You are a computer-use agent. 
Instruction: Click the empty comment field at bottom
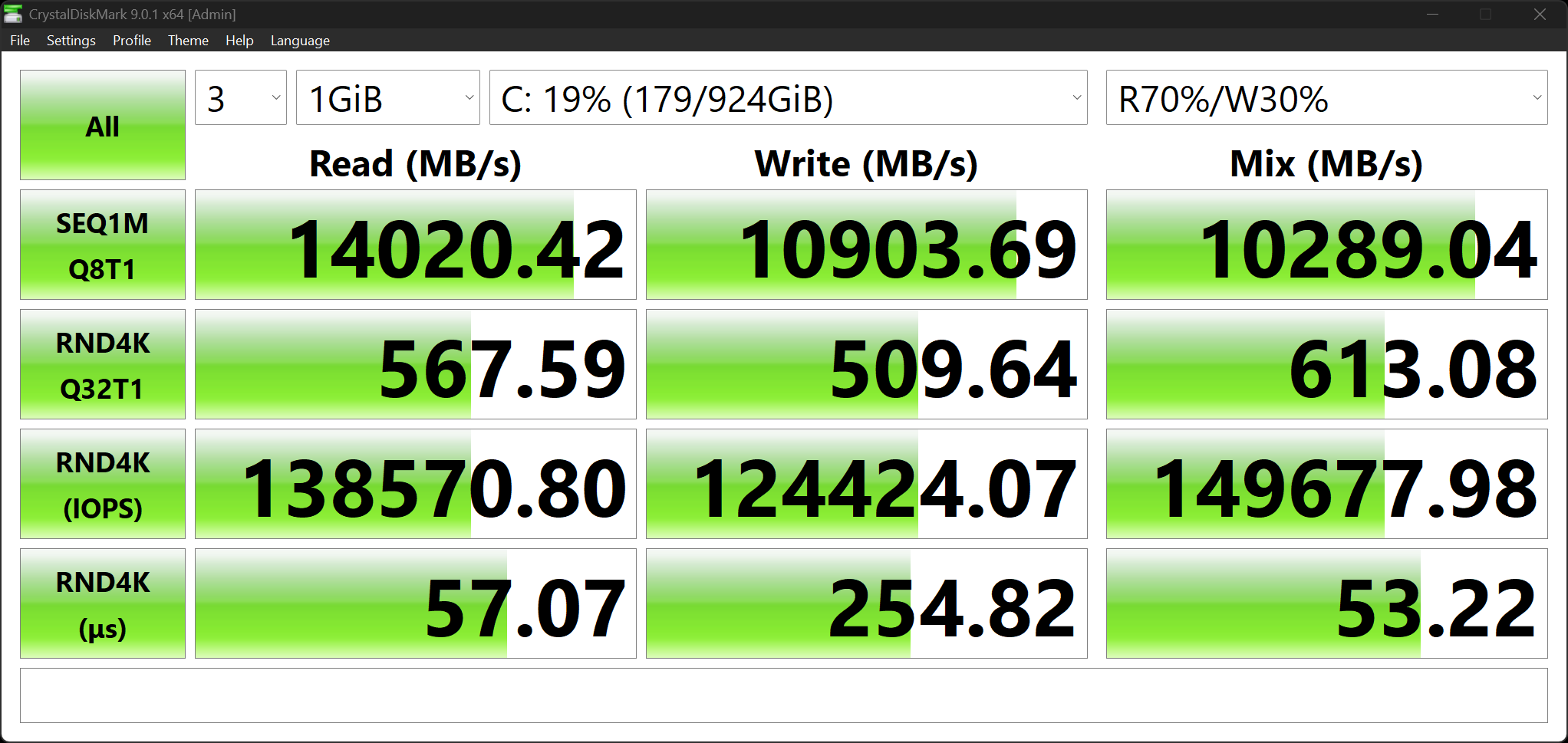click(784, 695)
